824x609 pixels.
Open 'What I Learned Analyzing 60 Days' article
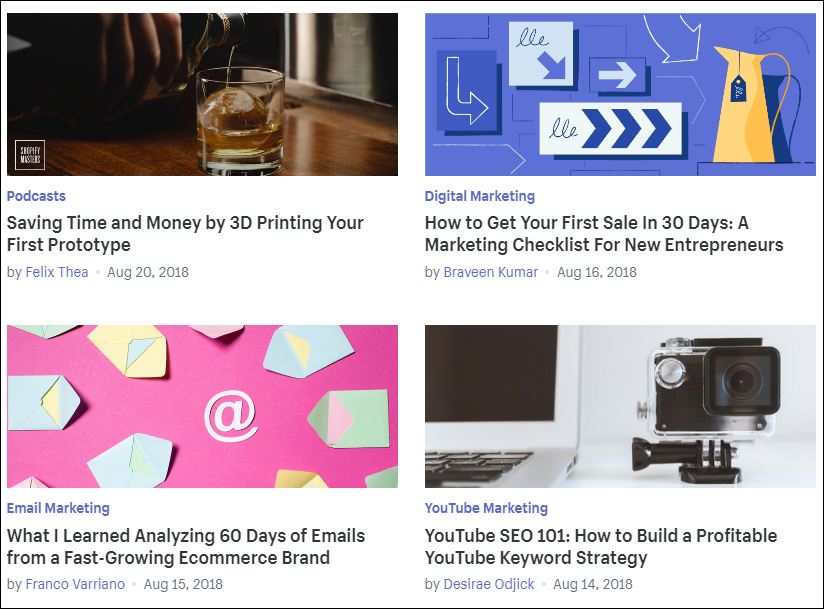point(186,546)
